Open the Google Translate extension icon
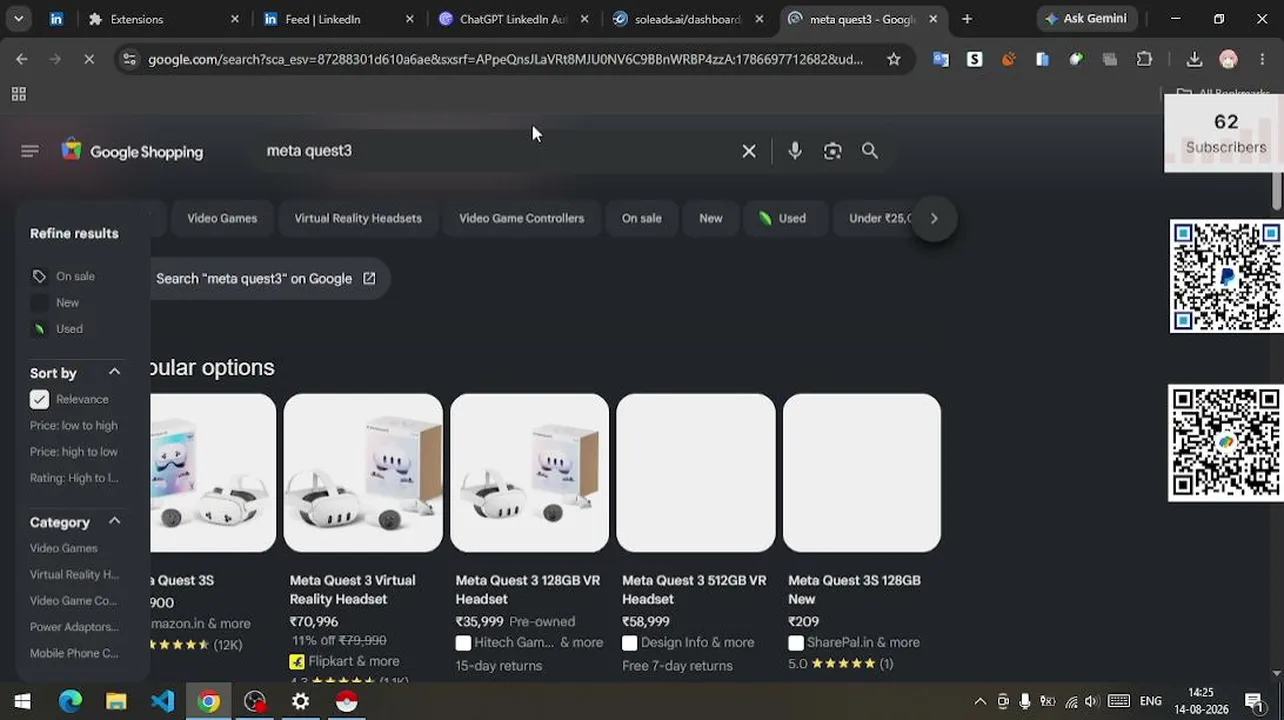1284x720 pixels. point(941,59)
